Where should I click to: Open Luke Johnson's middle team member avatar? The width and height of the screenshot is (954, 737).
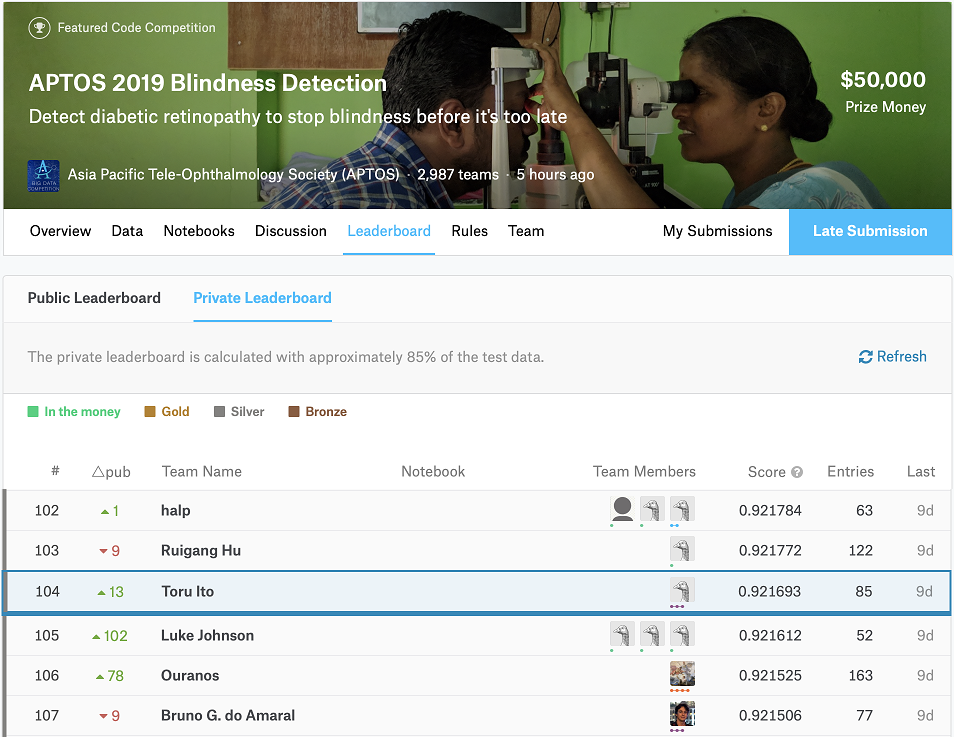tap(652, 634)
